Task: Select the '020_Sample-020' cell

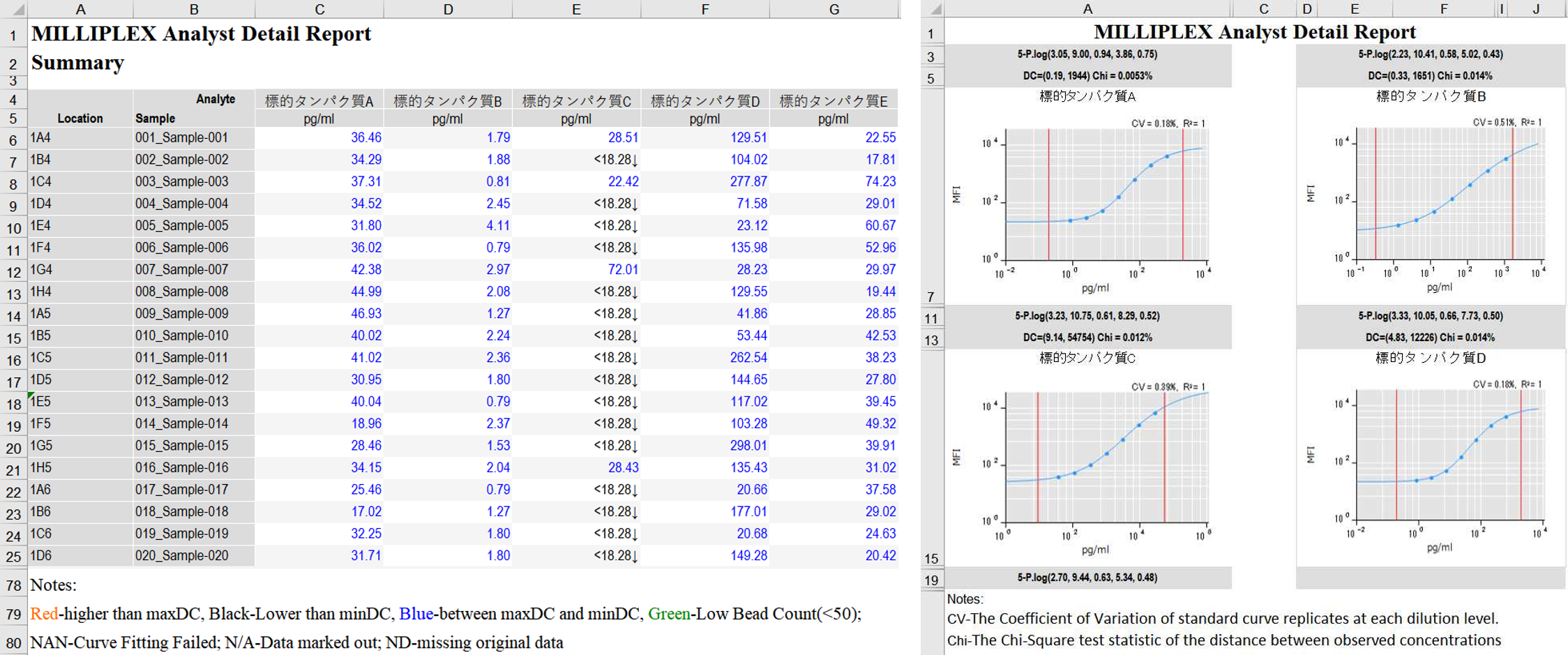Action: tap(194, 555)
